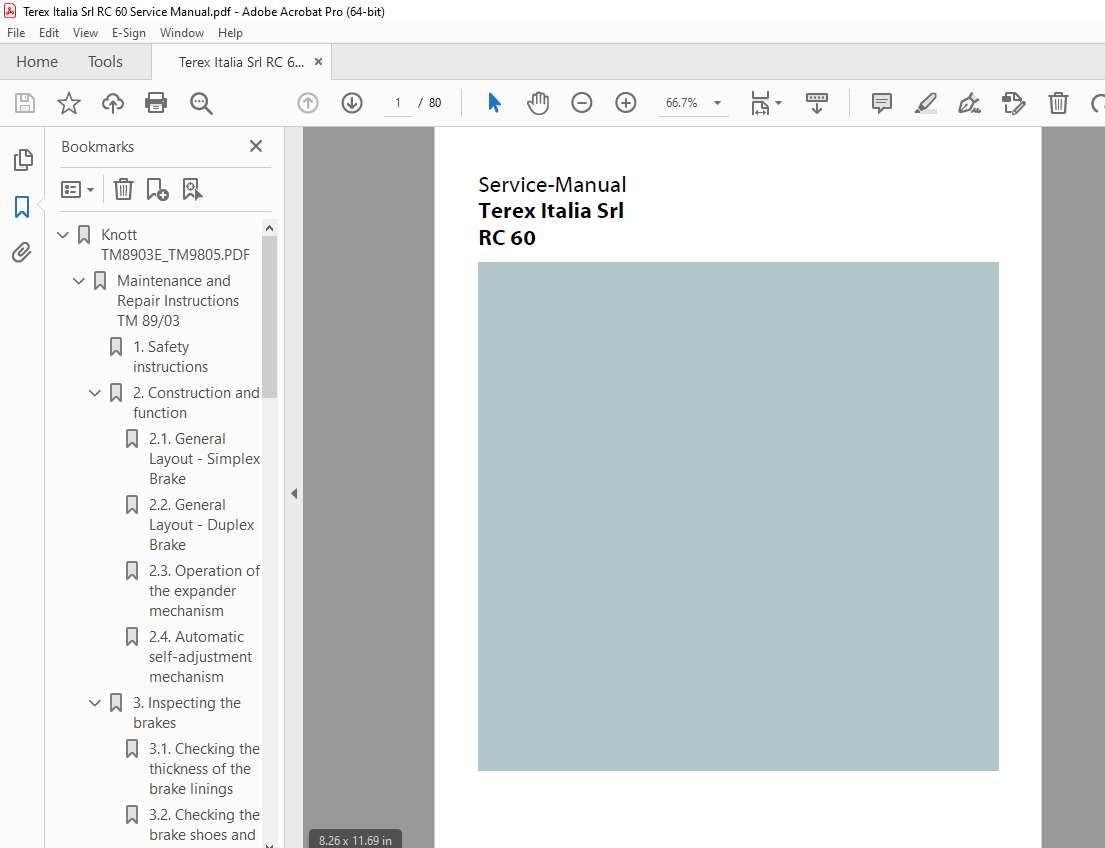Add a new bookmark
The image size is (1105, 848).
(x=156, y=189)
